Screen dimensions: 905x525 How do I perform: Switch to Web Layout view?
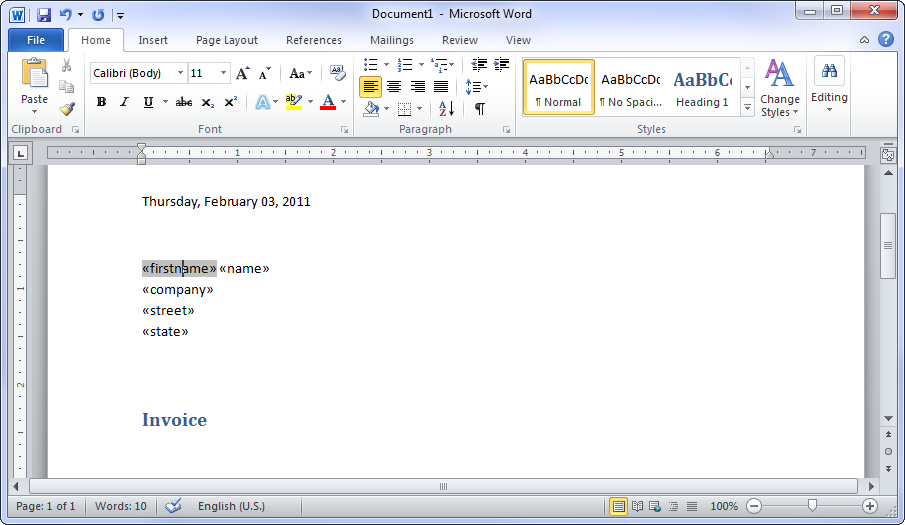[x=655, y=507]
